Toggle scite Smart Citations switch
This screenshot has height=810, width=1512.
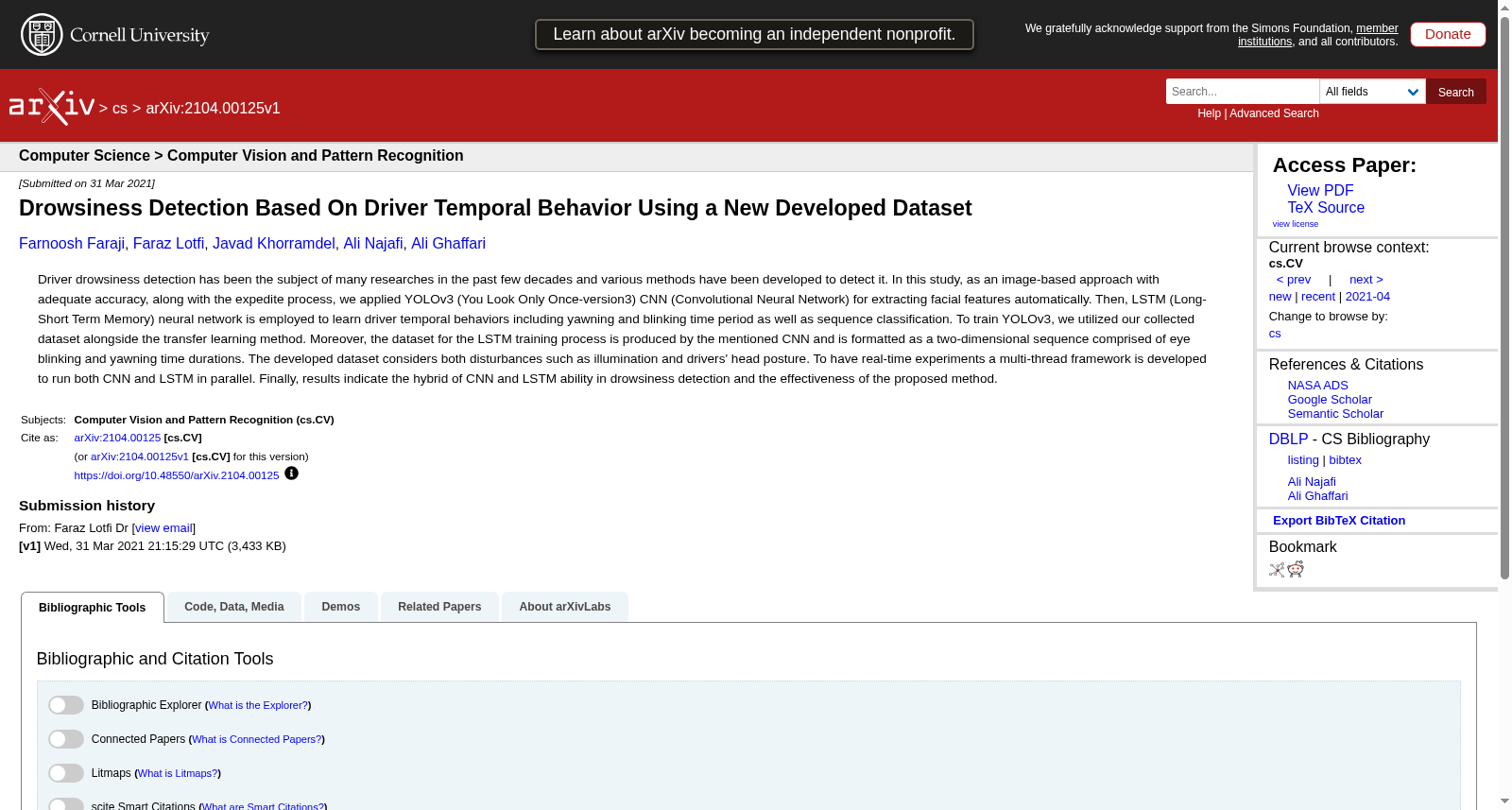tap(66, 804)
